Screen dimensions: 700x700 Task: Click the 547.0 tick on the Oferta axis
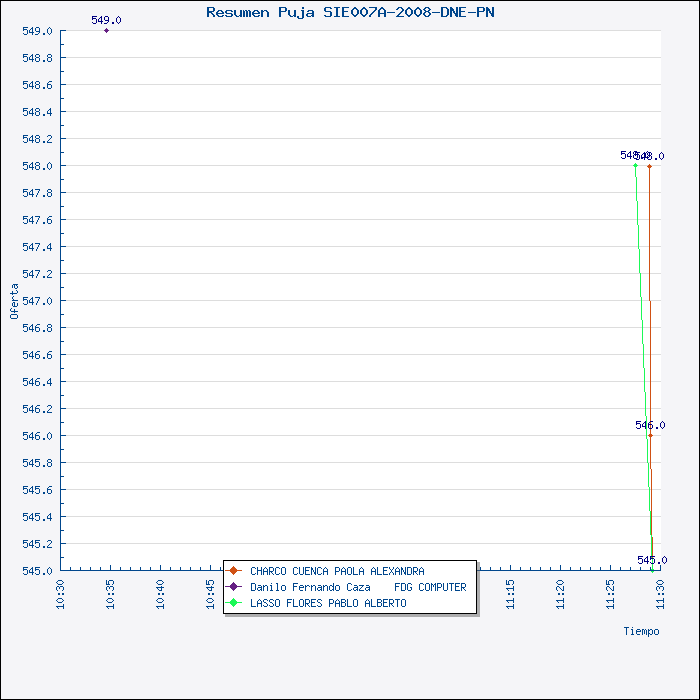tap(37, 301)
